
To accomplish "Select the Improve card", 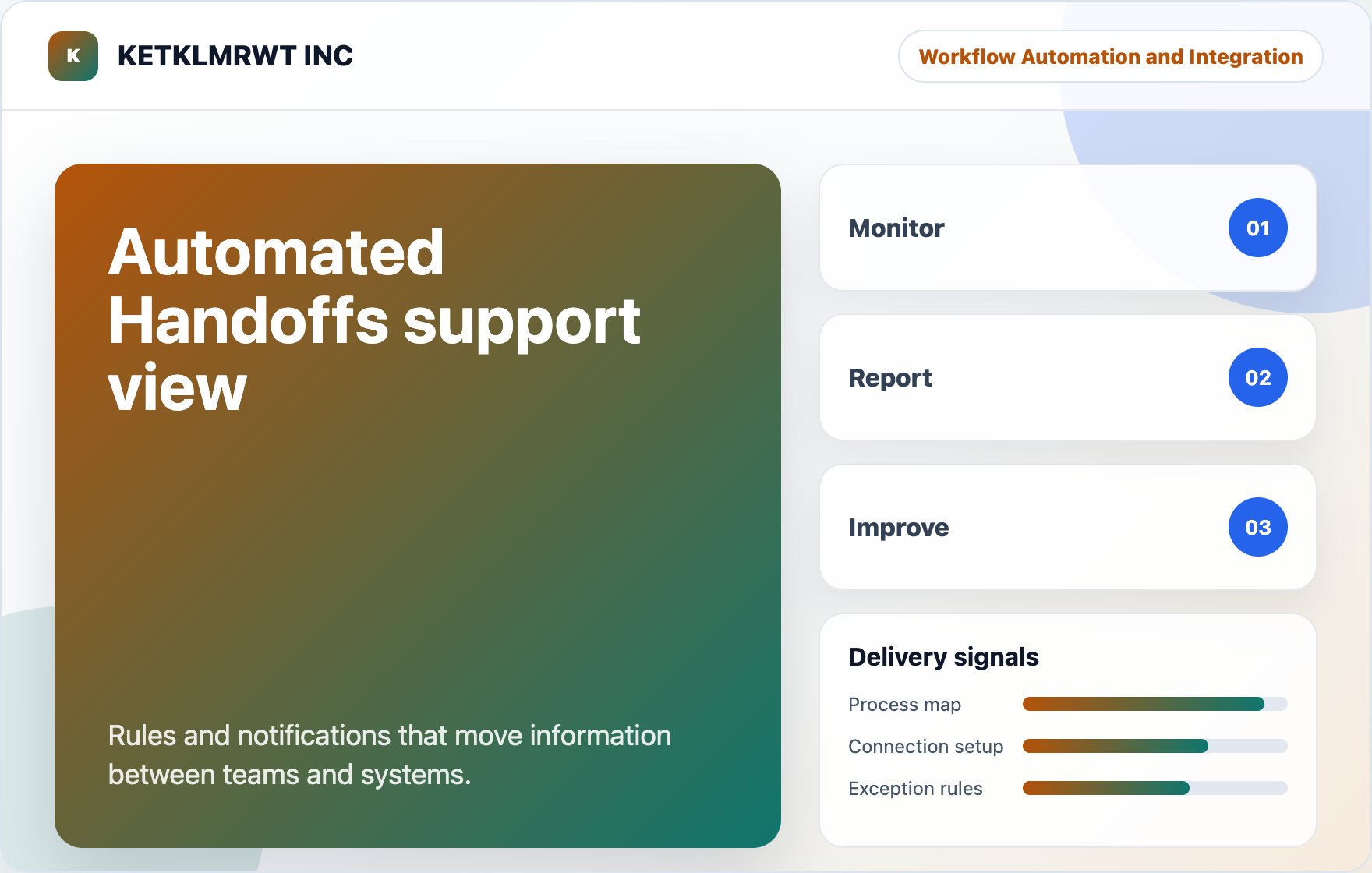I will [x=1068, y=527].
